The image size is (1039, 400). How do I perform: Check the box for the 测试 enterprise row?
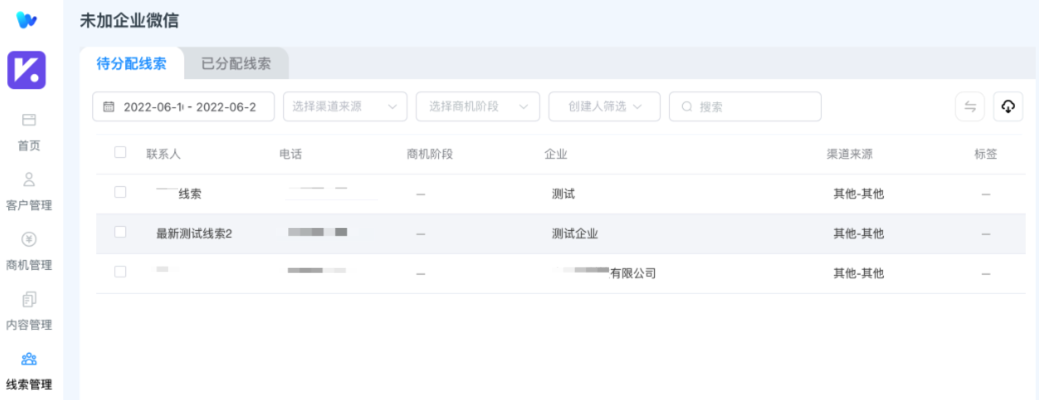[120, 192]
